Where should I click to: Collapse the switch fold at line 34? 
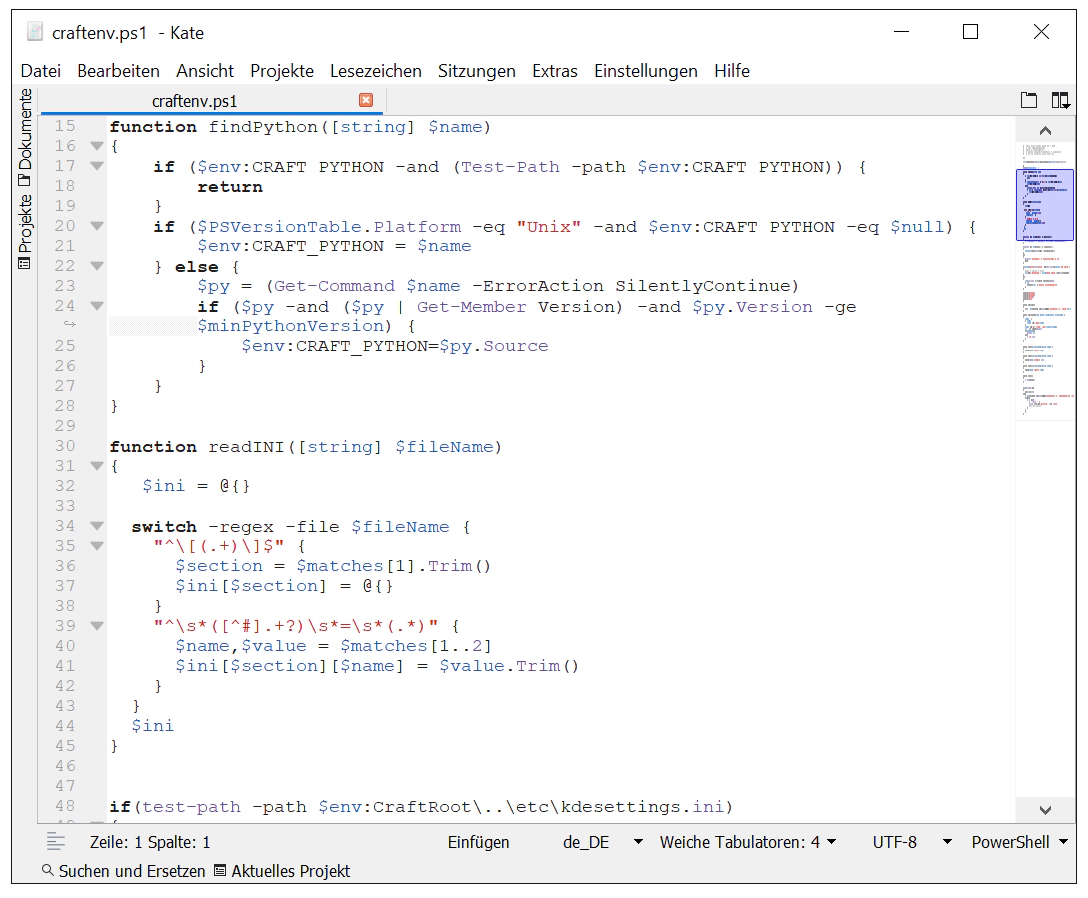coord(97,526)
